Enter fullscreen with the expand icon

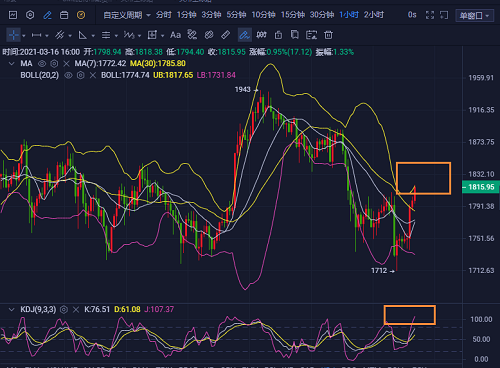click(430, 15)
